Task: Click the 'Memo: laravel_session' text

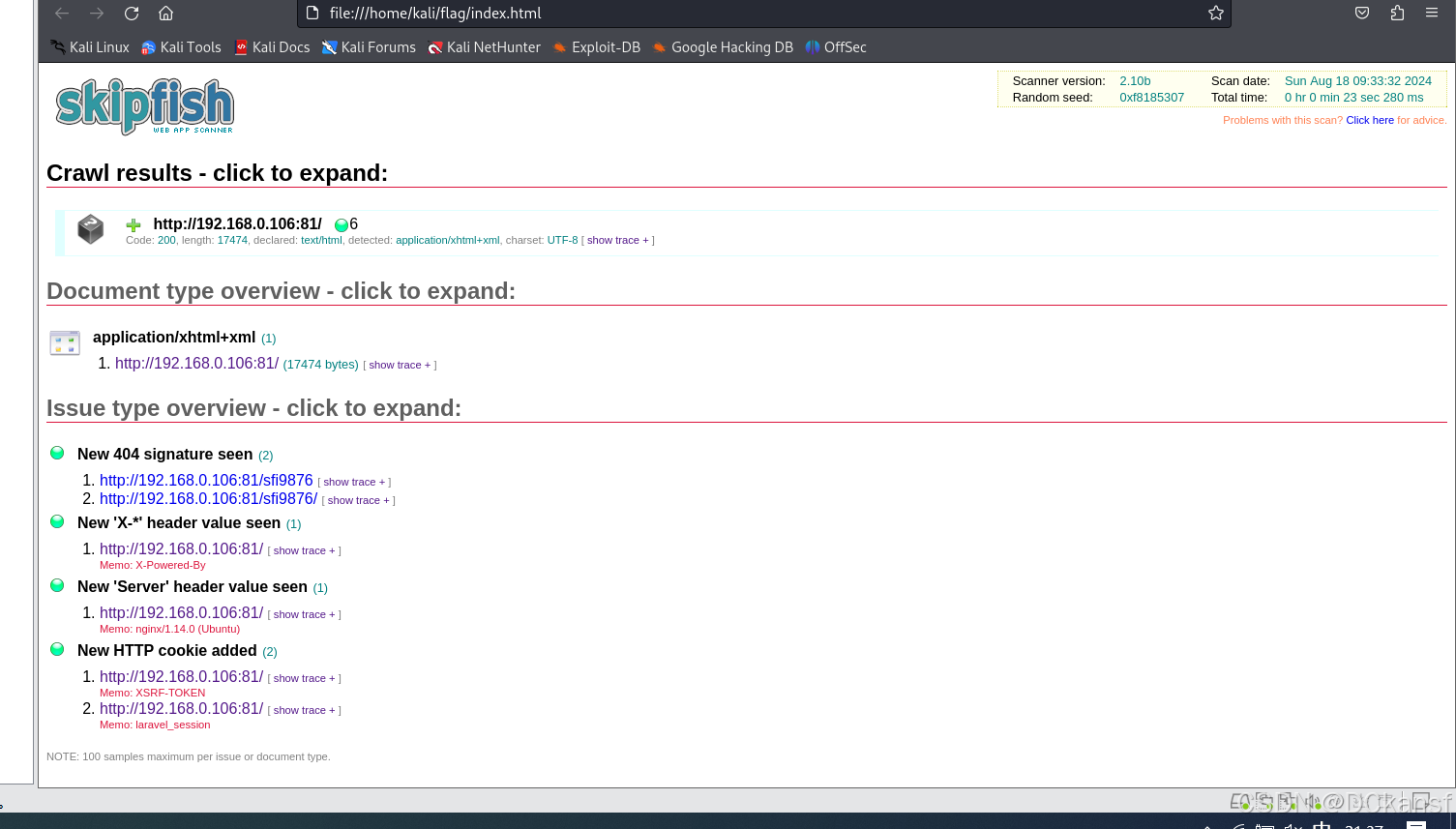Action: pos(155,725)
